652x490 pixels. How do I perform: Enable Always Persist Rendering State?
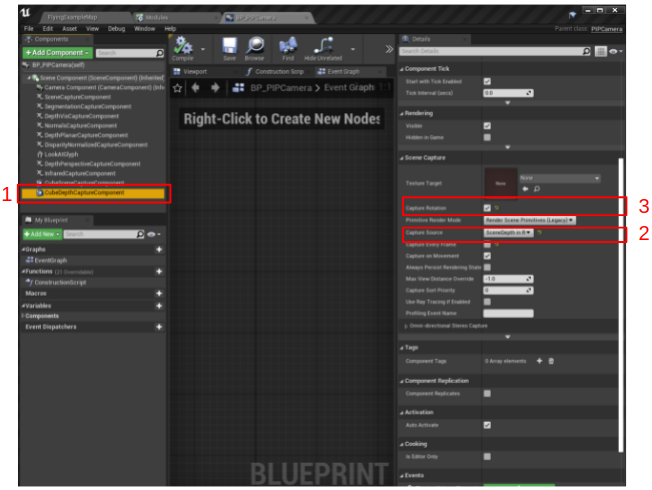(x=487, y=267)
